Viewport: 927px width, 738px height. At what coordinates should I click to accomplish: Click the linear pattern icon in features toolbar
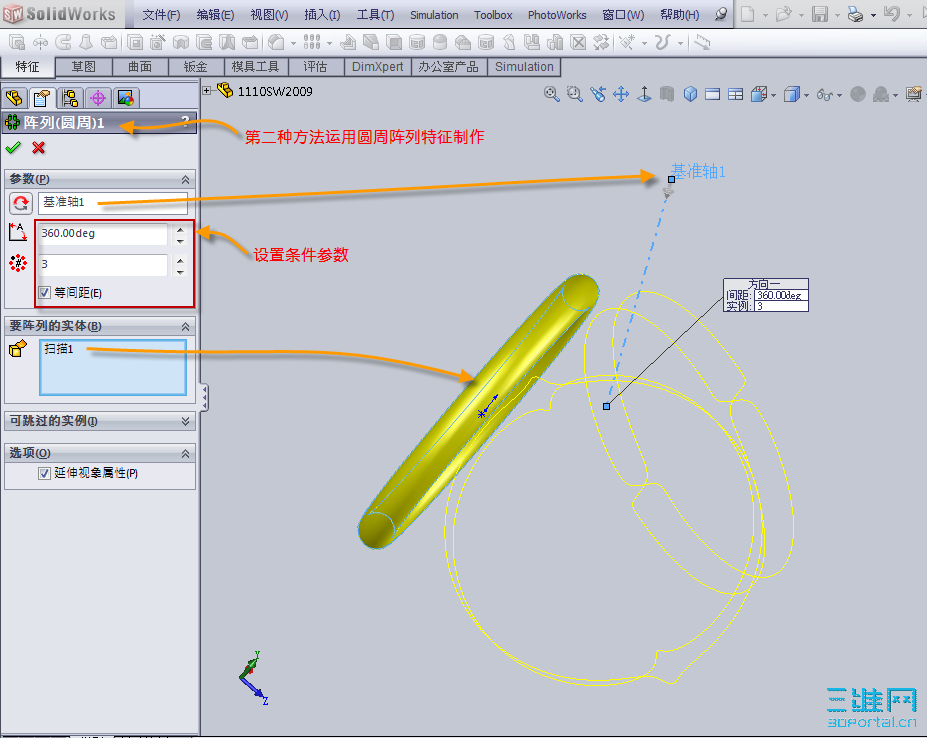click(x=312, y=42)
